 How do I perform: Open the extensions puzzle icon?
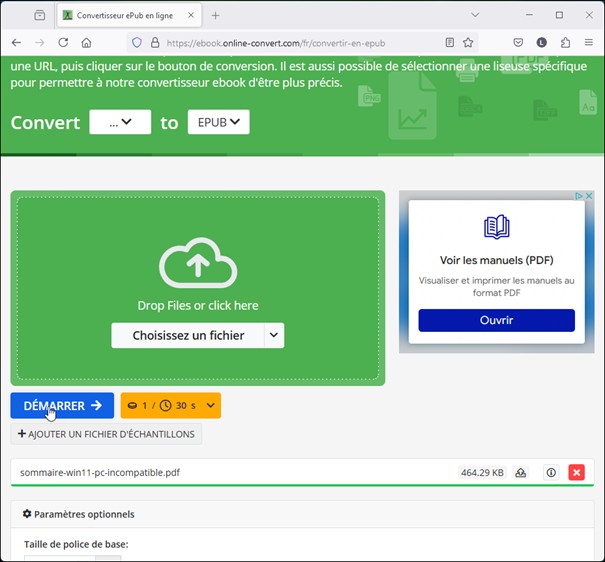[566, 43]
